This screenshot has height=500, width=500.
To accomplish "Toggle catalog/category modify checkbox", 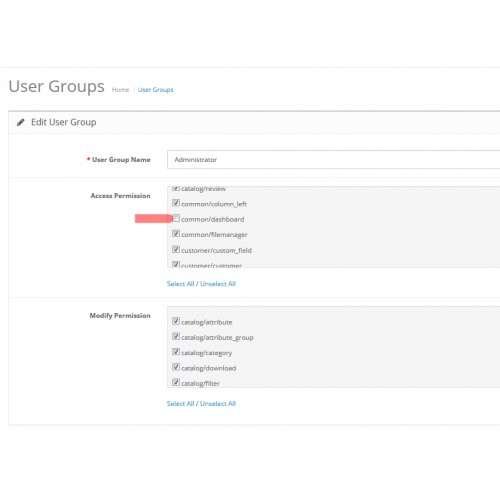I will pyautogui.click(x=176, y=352).
